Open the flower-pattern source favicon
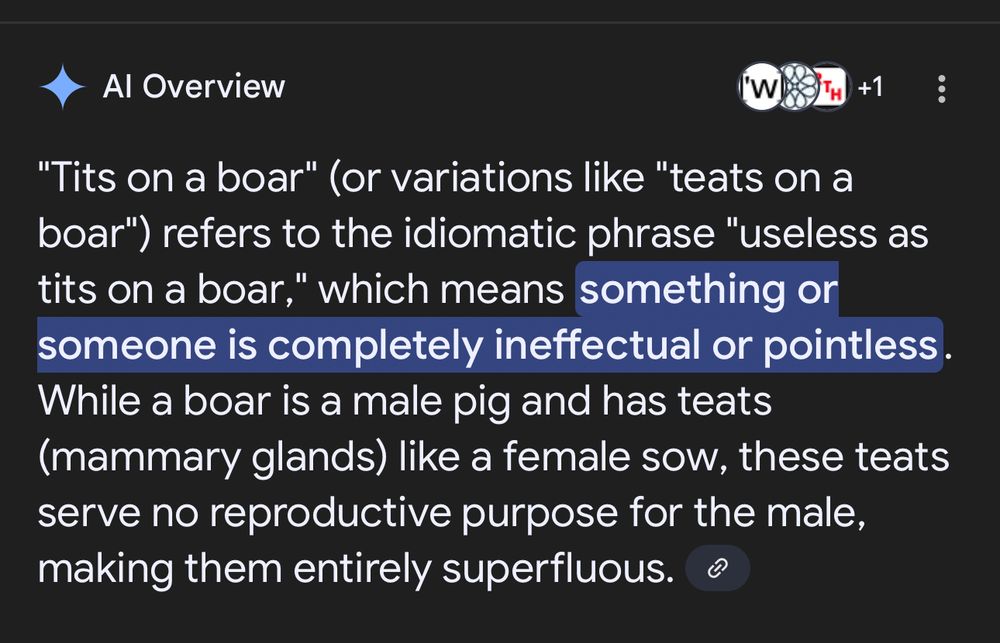 coord(794,88)
